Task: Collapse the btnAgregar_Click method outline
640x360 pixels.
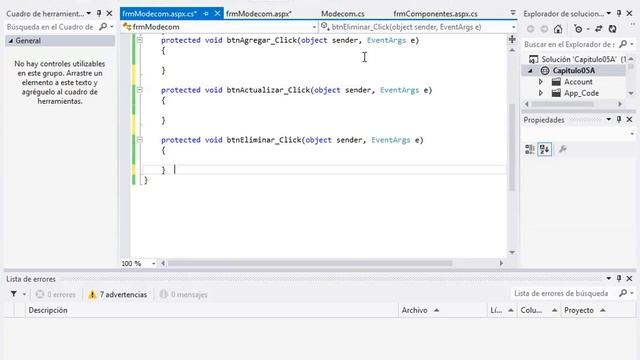Action: coord(140,40)
